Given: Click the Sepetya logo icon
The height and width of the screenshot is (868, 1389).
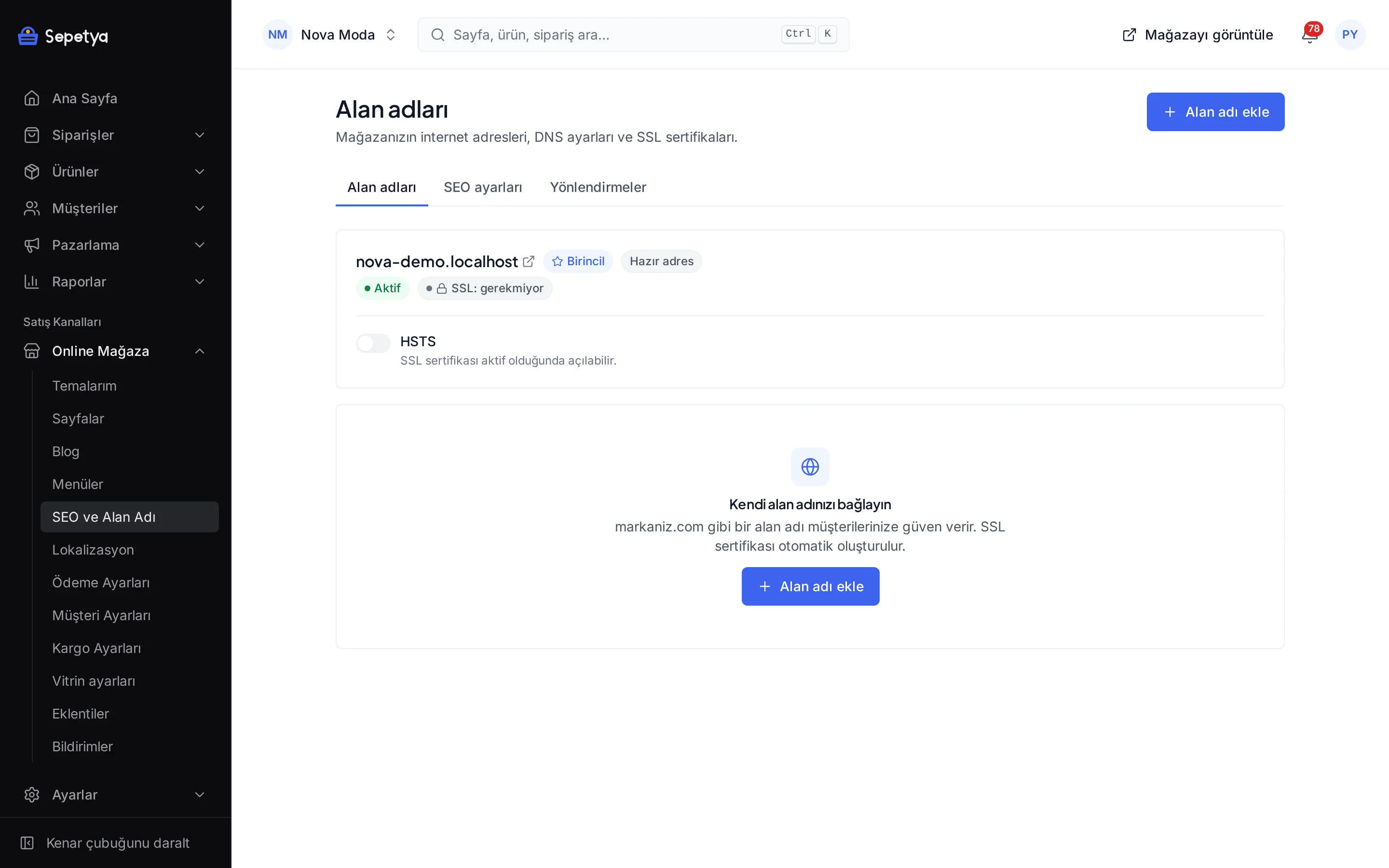Looking at the screenshot, I should click(27, 36).
